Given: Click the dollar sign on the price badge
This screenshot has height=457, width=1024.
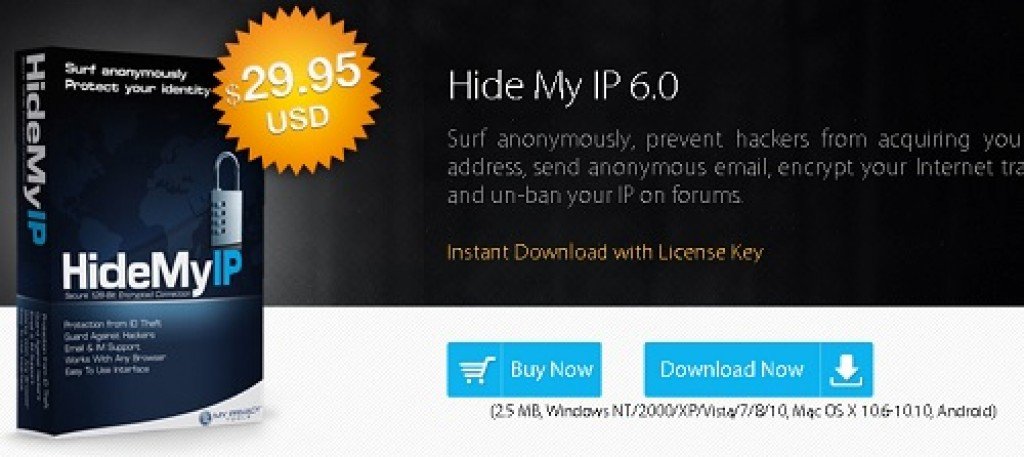Looking at the screenshot, I should pyautogui.click(x=233, y=95).
